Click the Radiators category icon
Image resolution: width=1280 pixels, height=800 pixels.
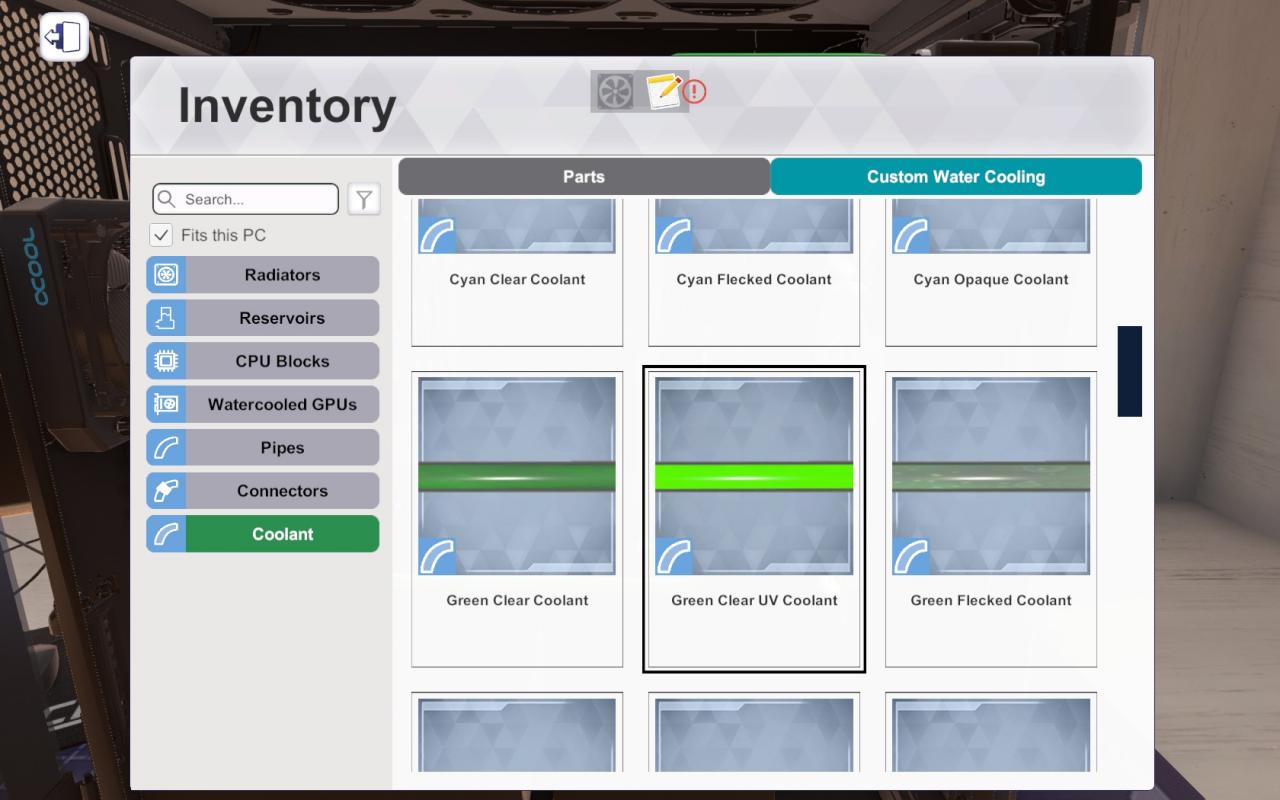166,275
